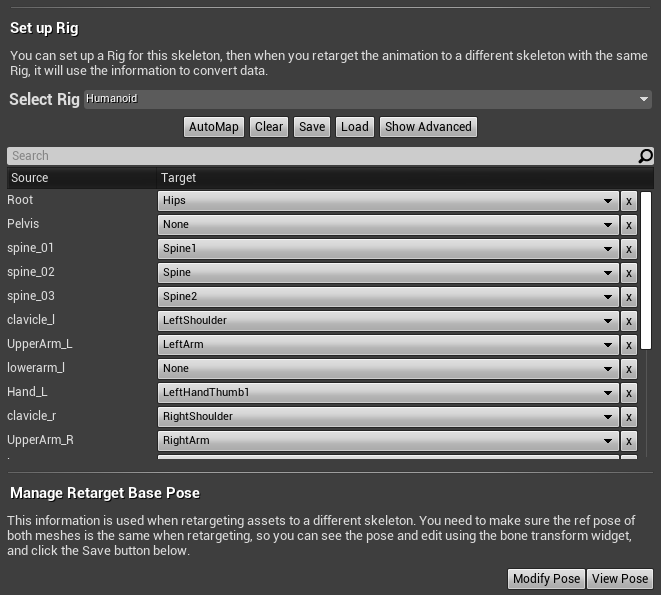Select the spine_01 source label
Screen dimensions: 661x595
point(30,248)
